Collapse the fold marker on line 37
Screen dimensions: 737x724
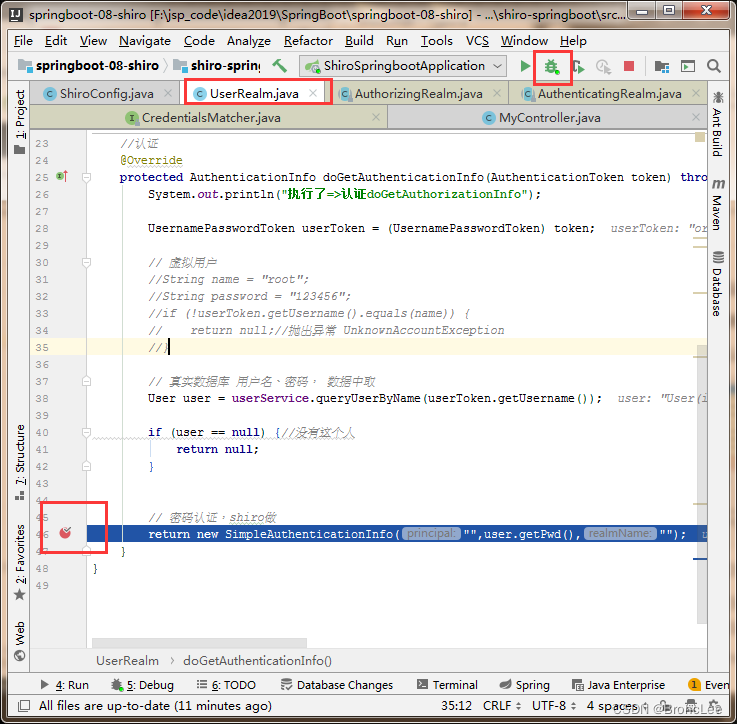click(86, 381)
